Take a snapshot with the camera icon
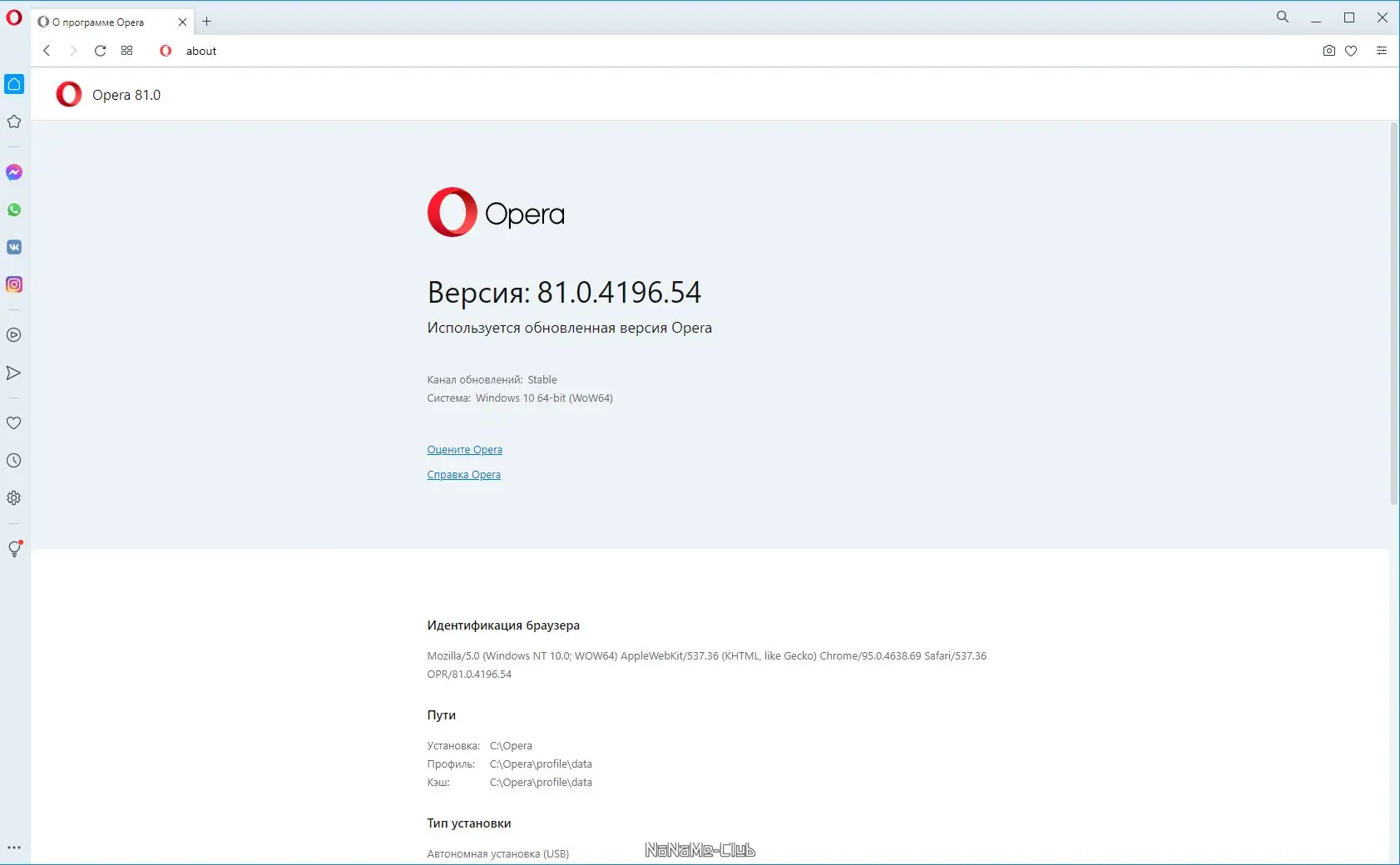The image size is (1400, 865). pos(1329,51)
